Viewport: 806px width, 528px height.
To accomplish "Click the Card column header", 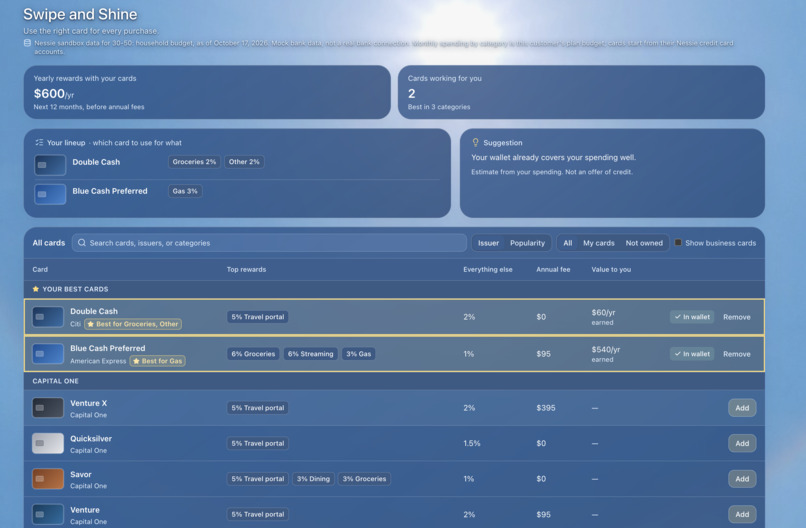I will pyautogui.click(x=40, y=269).
